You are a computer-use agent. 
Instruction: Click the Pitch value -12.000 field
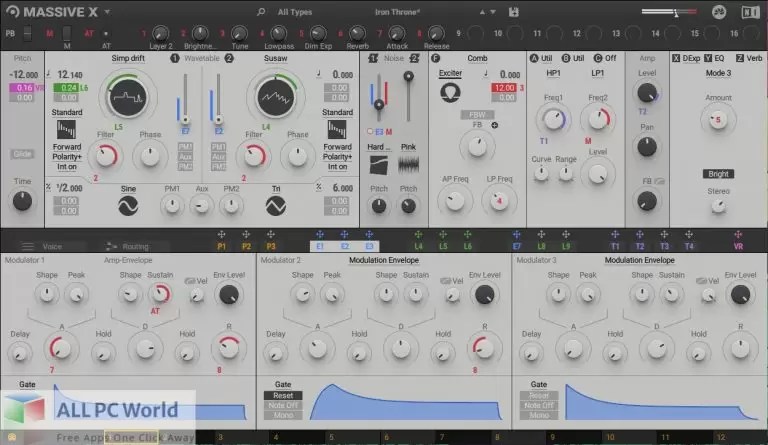[x=23, y=74]
